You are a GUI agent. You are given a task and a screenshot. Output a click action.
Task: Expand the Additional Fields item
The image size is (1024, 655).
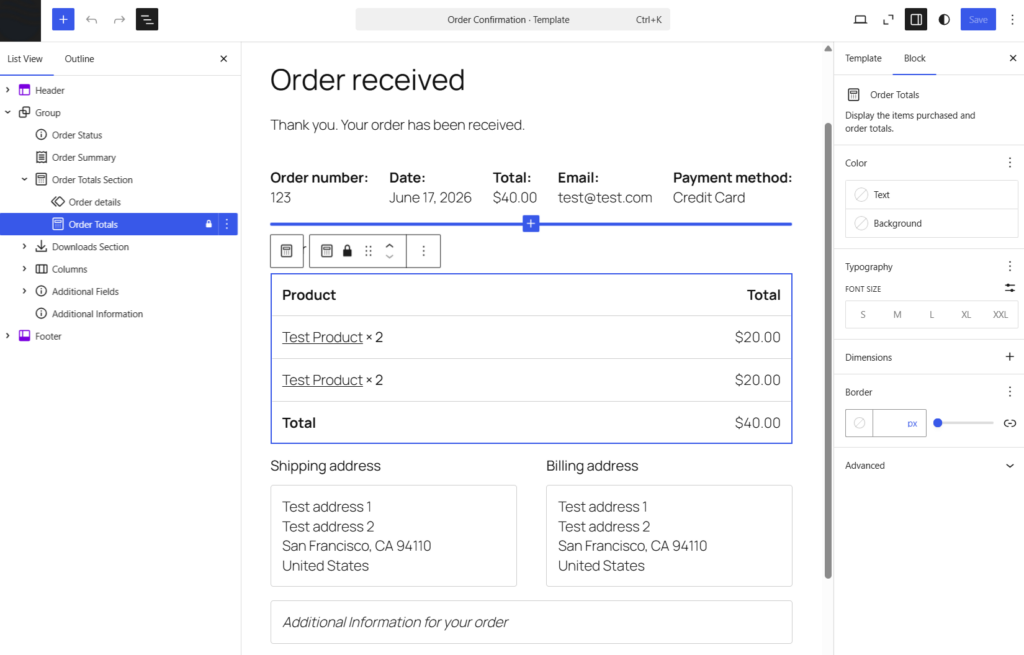(x=24, y=291)
